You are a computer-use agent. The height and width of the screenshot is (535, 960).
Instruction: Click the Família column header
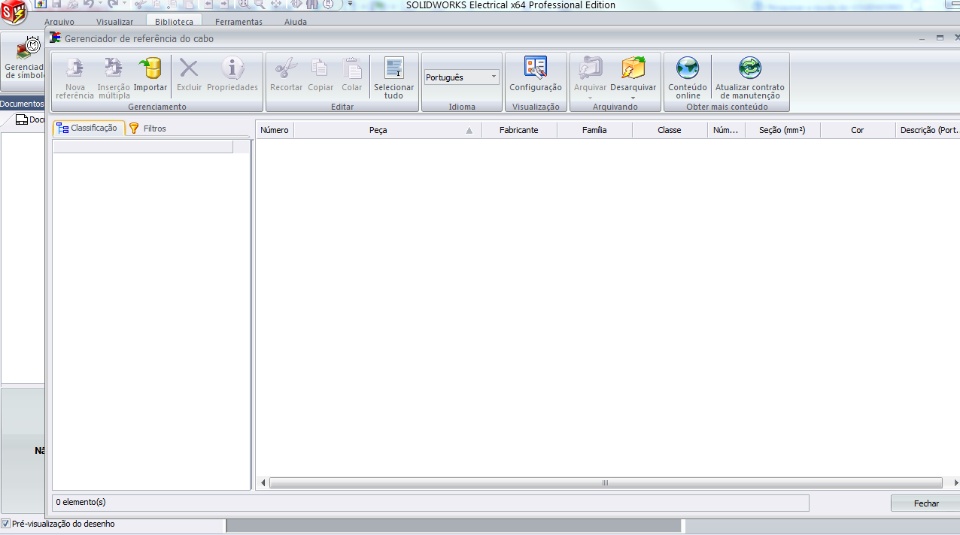pos(594,130)
